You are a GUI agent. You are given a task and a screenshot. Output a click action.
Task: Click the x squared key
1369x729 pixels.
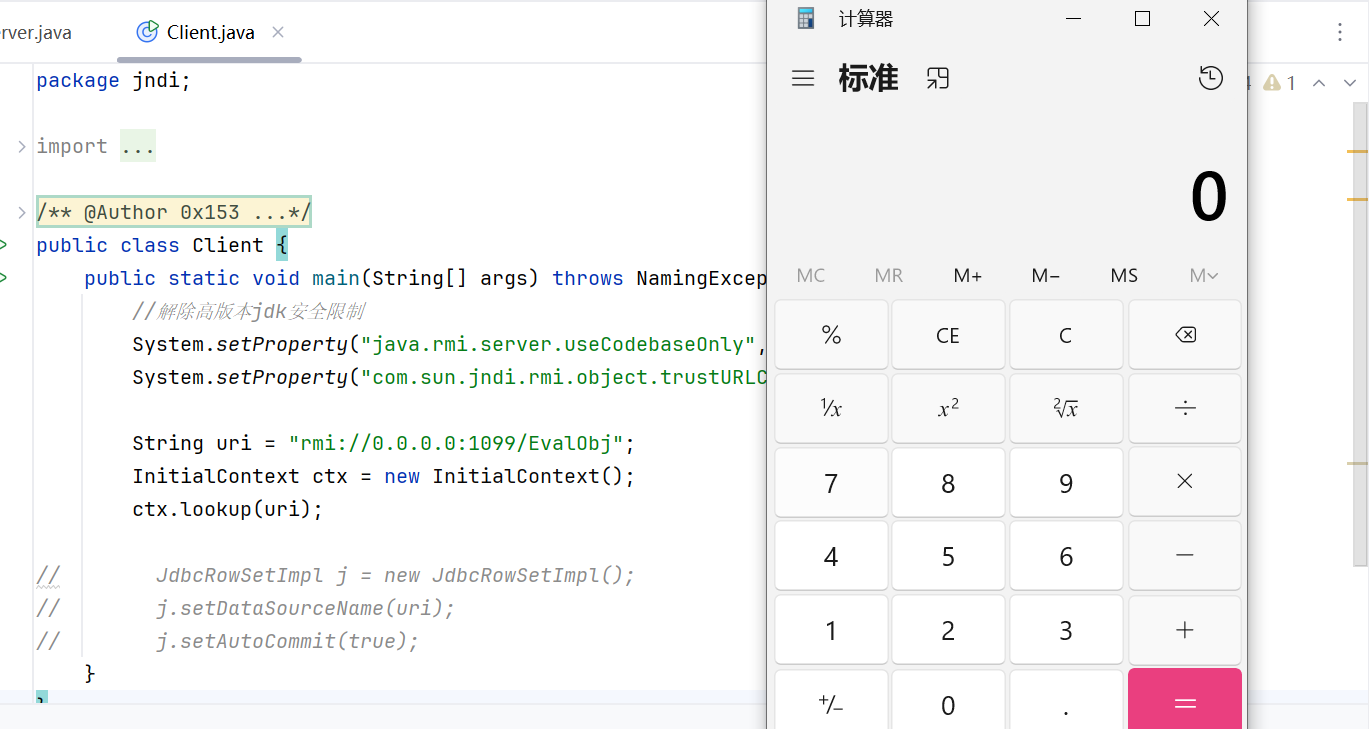948,408
